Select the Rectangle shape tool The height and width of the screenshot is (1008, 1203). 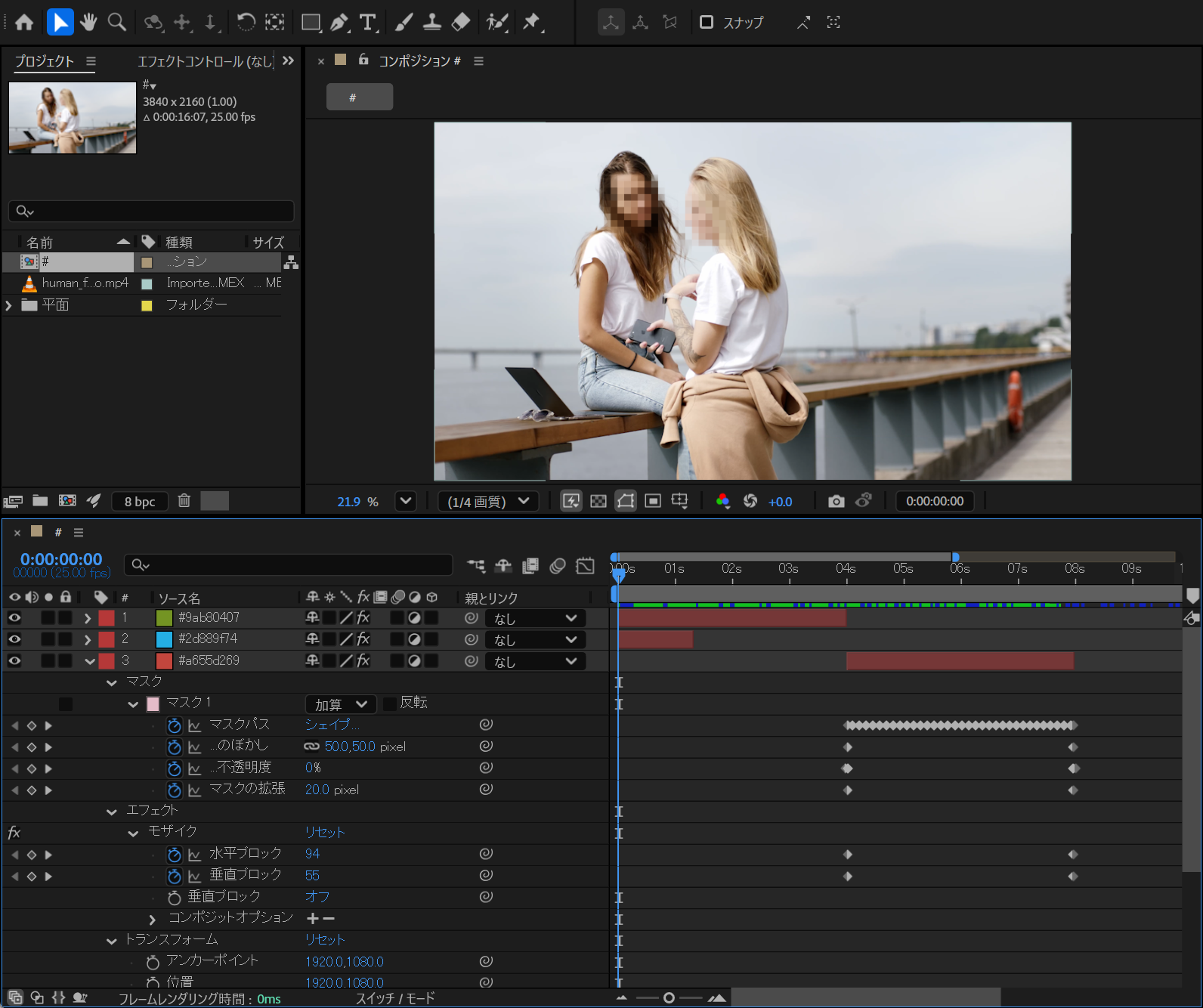tap(311, 23)
